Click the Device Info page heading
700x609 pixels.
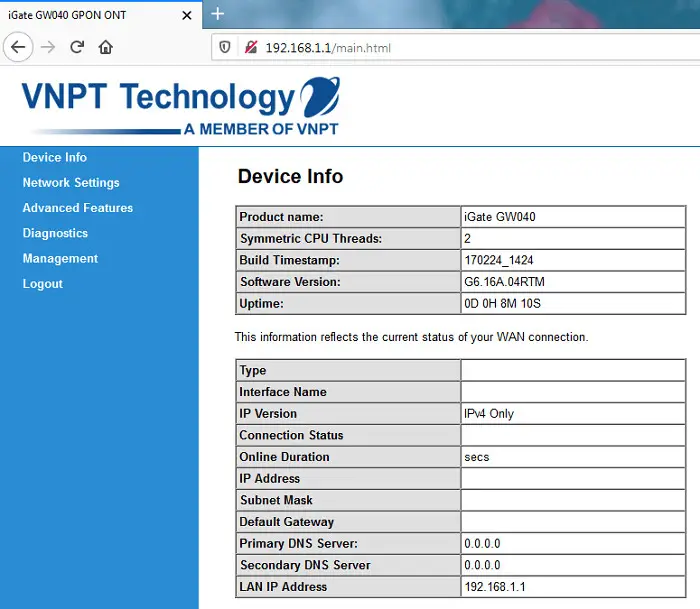290,176
